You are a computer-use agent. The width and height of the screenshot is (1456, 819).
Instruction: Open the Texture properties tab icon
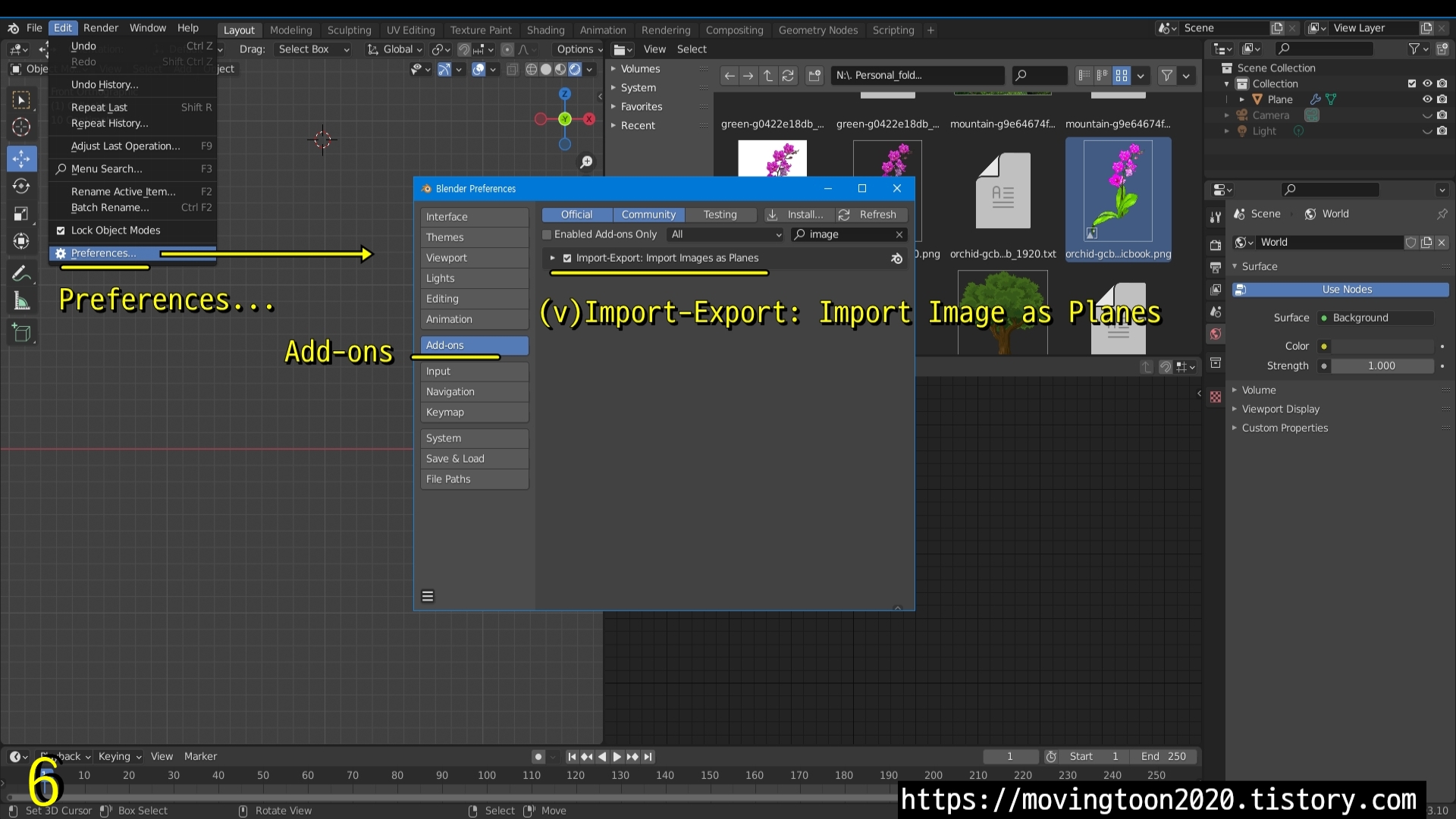pos(1216,397)
